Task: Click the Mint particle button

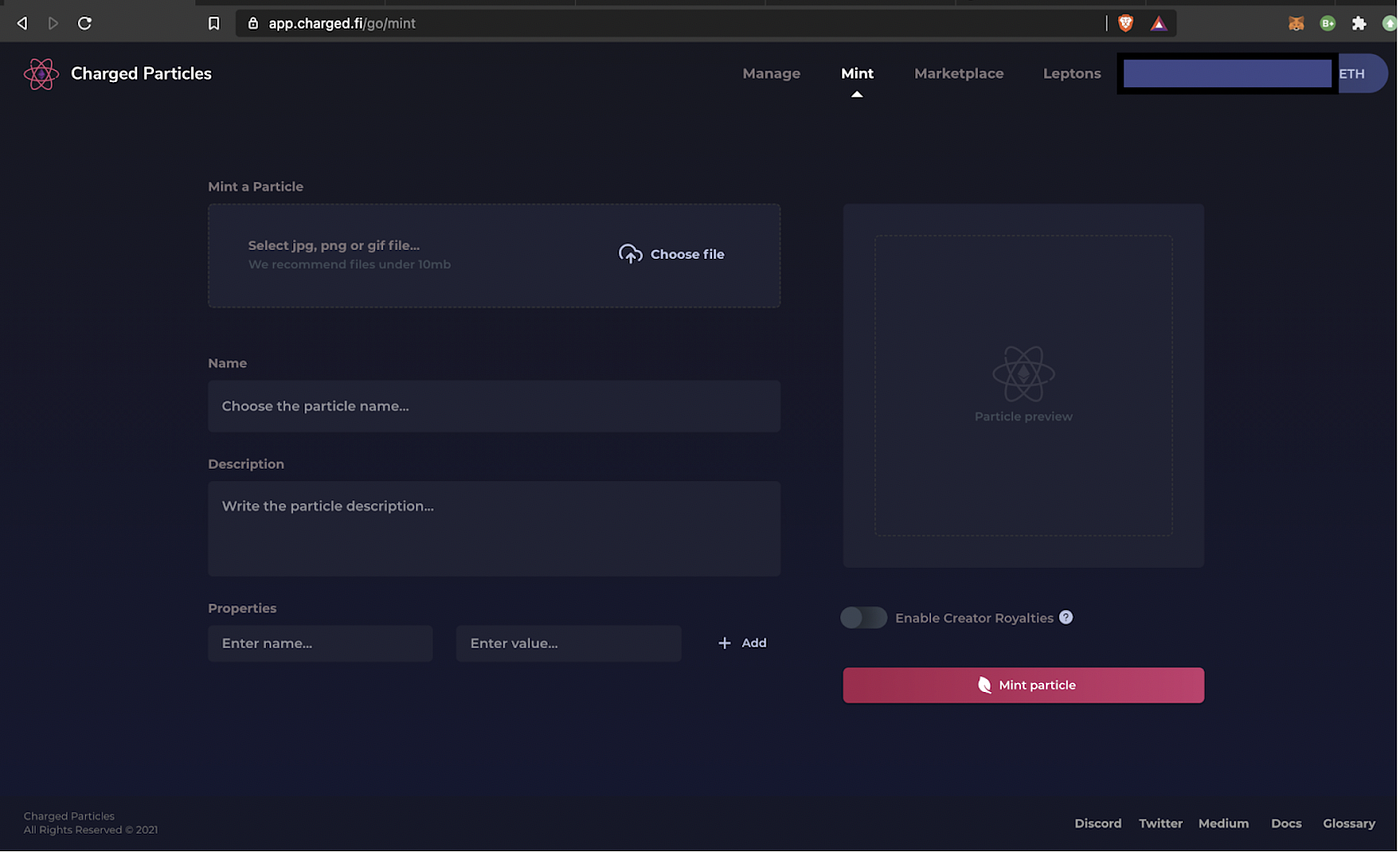Action: coord(1023,685)
